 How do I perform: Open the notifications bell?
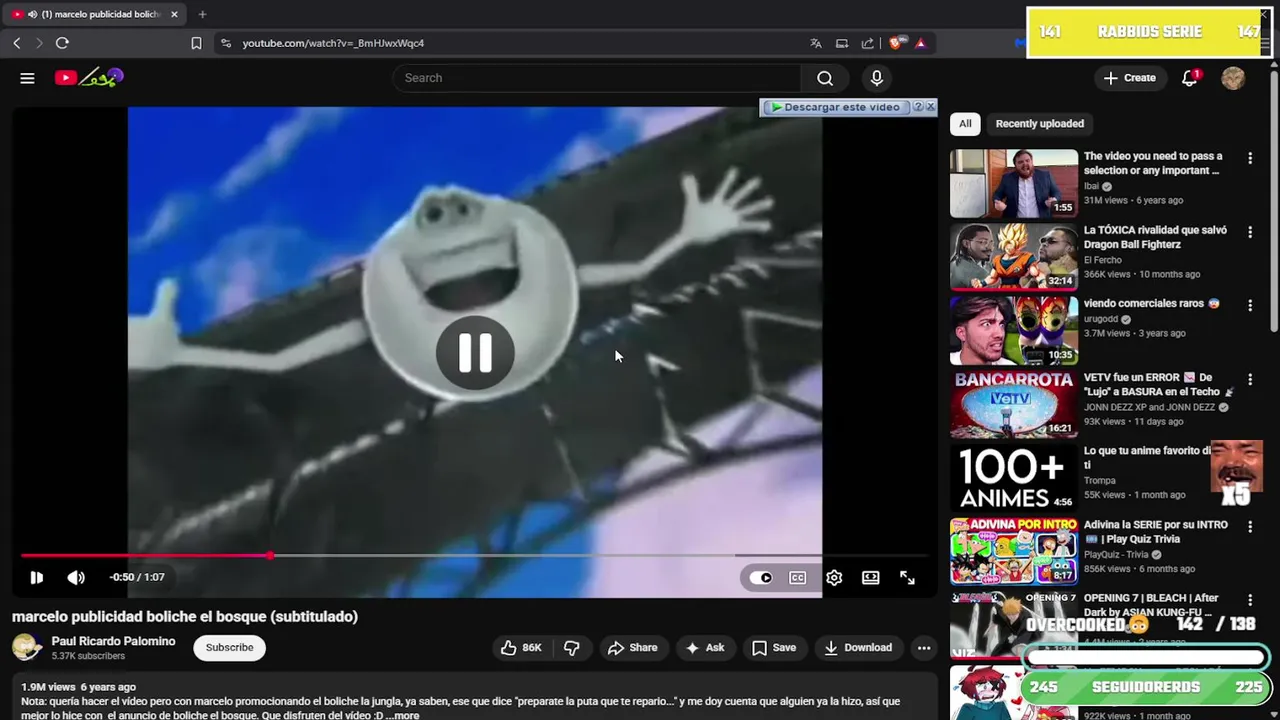pyautogui.click(x=1189, y=78)
